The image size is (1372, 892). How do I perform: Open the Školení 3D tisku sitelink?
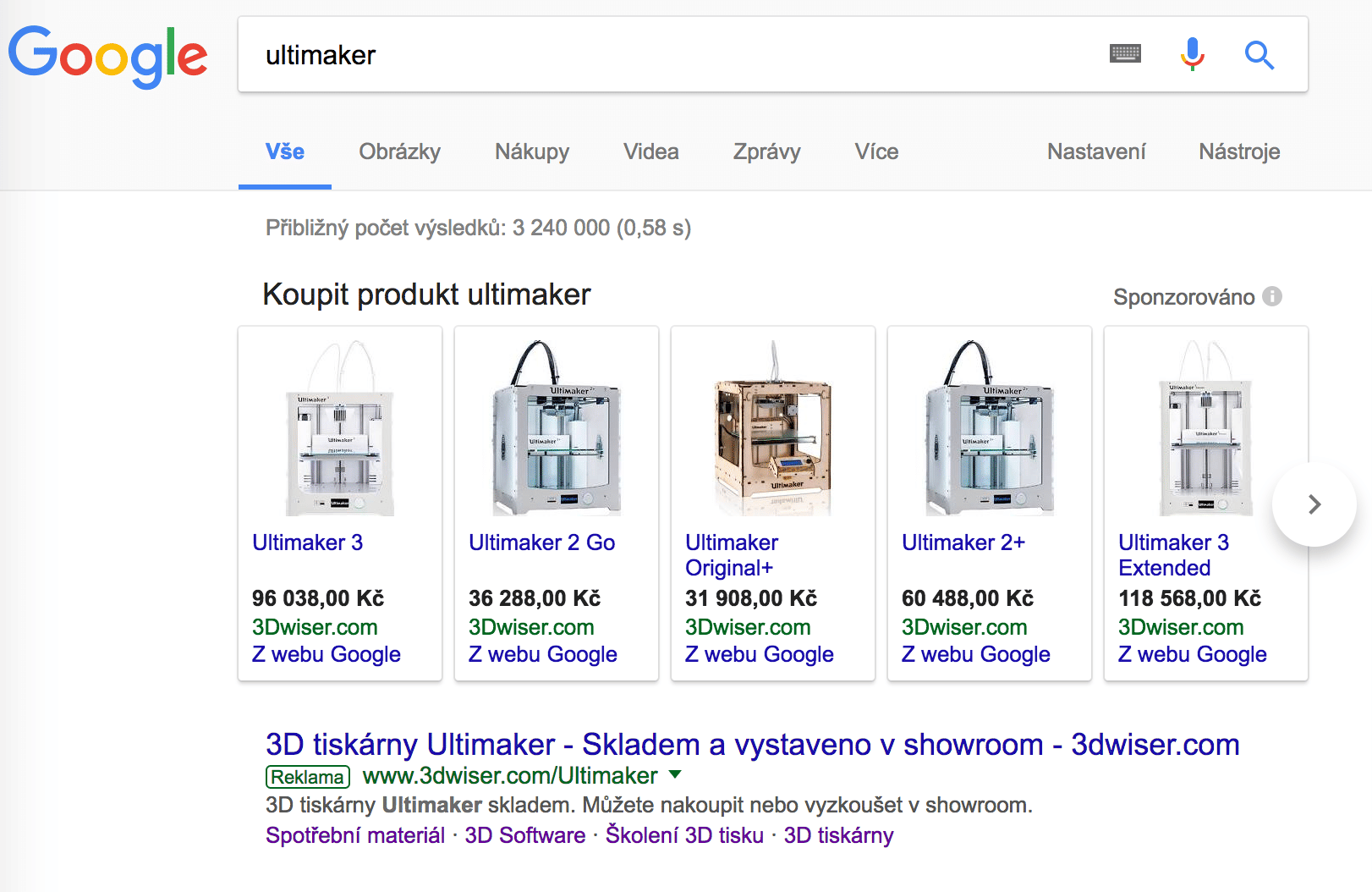[684, 835]
